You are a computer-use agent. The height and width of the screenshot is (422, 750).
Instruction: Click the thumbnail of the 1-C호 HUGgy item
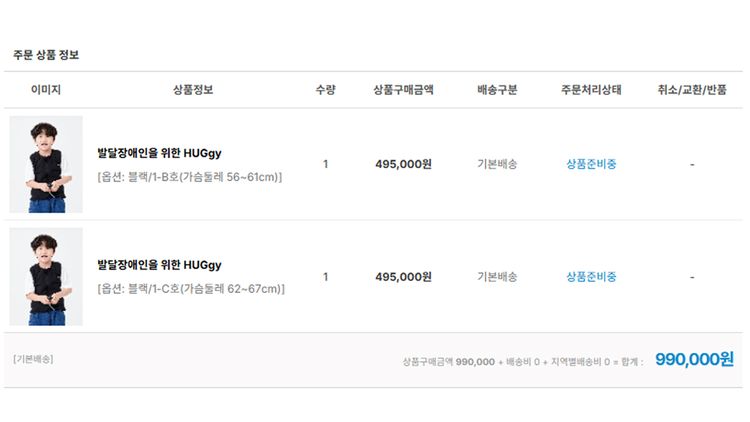pos(46,276)
